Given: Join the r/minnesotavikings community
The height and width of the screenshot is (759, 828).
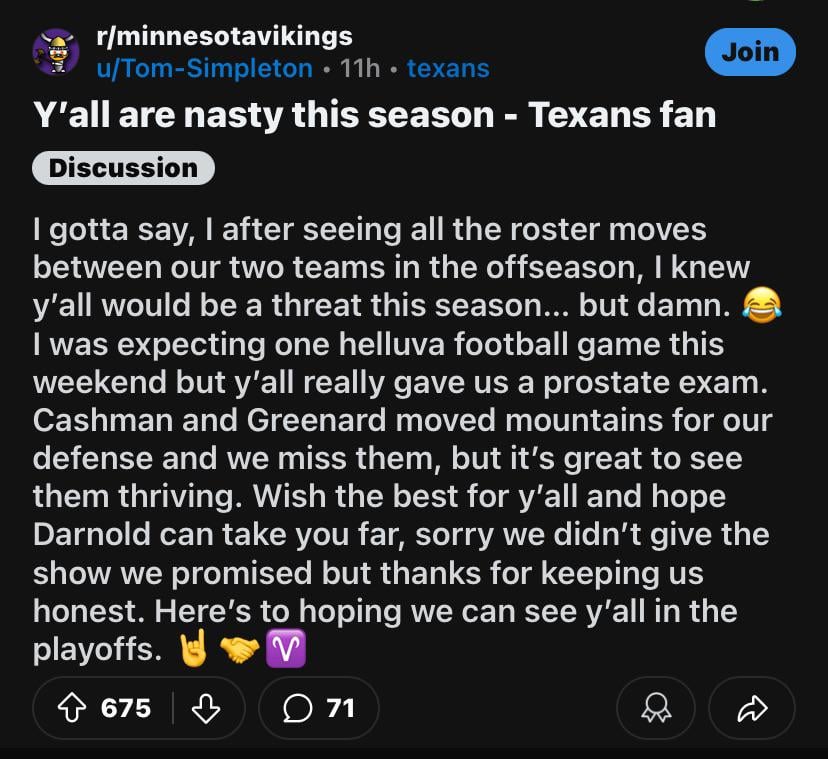Looking at the screenshot, I should tap(750, 51).
